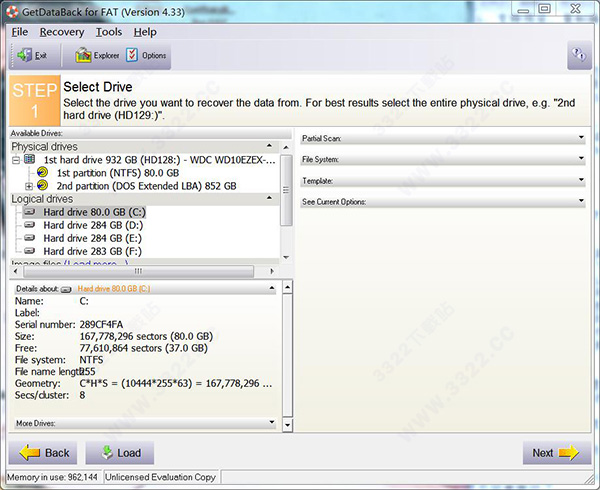This screenshot has height=490, width=600.
Task: Maximize the GetDataBack window
Action: click(x=544, y=9)
